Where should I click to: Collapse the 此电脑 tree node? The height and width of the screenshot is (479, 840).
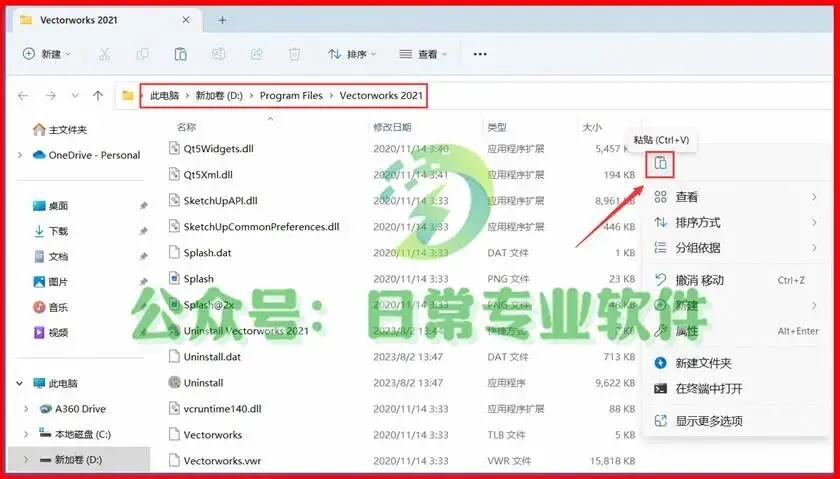(20, 384)
